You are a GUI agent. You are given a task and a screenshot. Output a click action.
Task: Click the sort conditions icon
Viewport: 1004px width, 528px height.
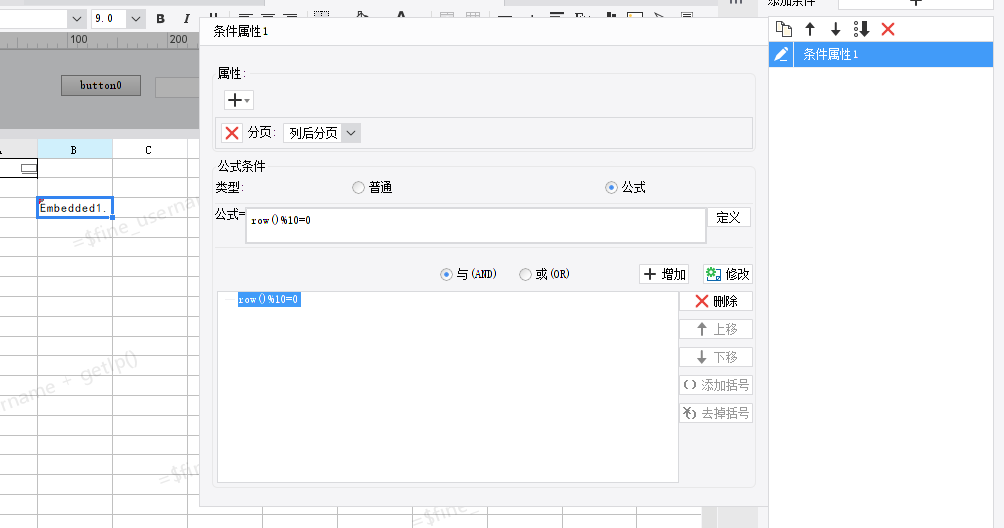click(861, 30)
